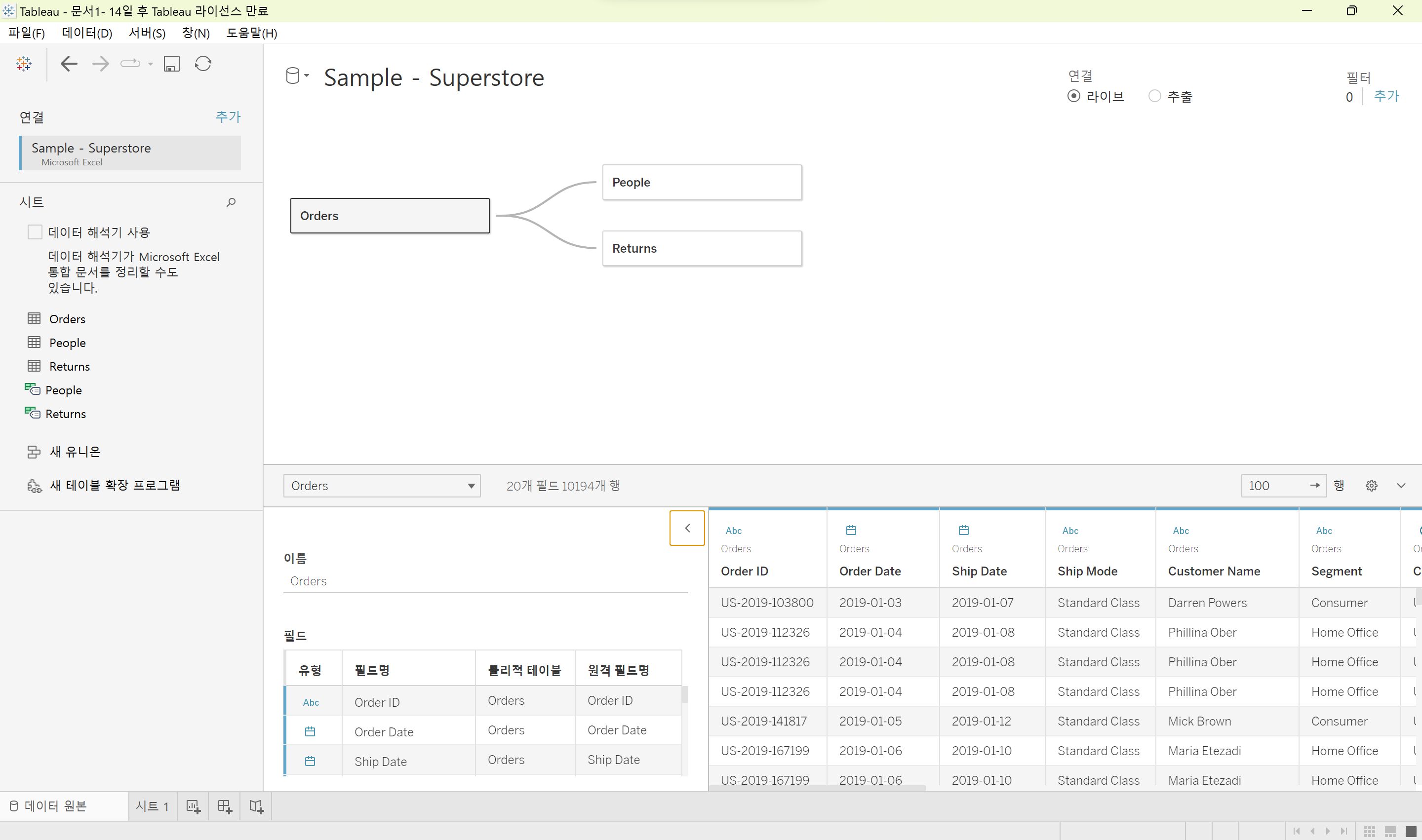Click last sheet navigation arrow in status bar
This screenshot has width=1422, height=840.
click(1344, 831)
